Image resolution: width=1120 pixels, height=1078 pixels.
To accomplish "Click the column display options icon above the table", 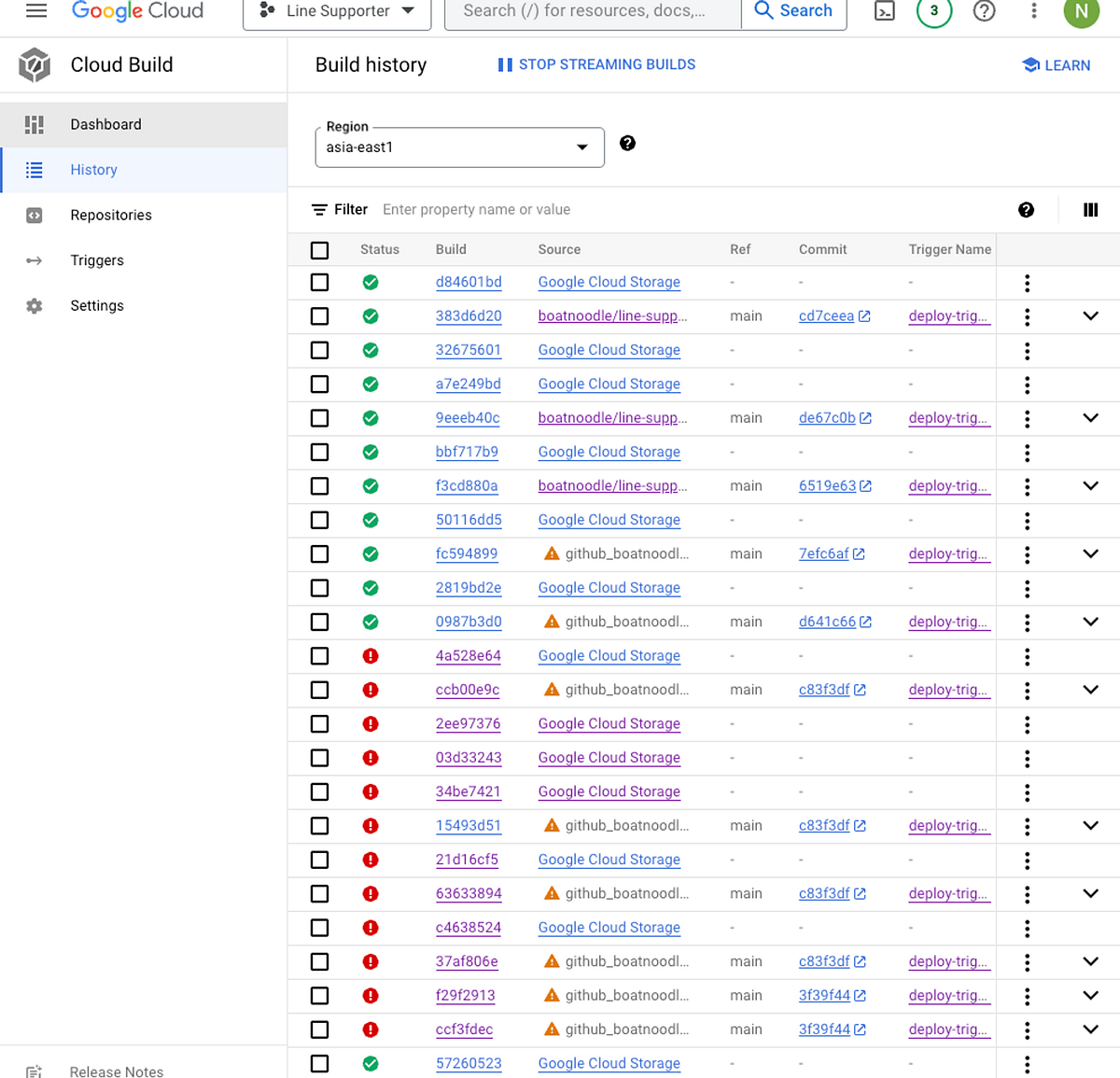I will tap(1090, 209).
